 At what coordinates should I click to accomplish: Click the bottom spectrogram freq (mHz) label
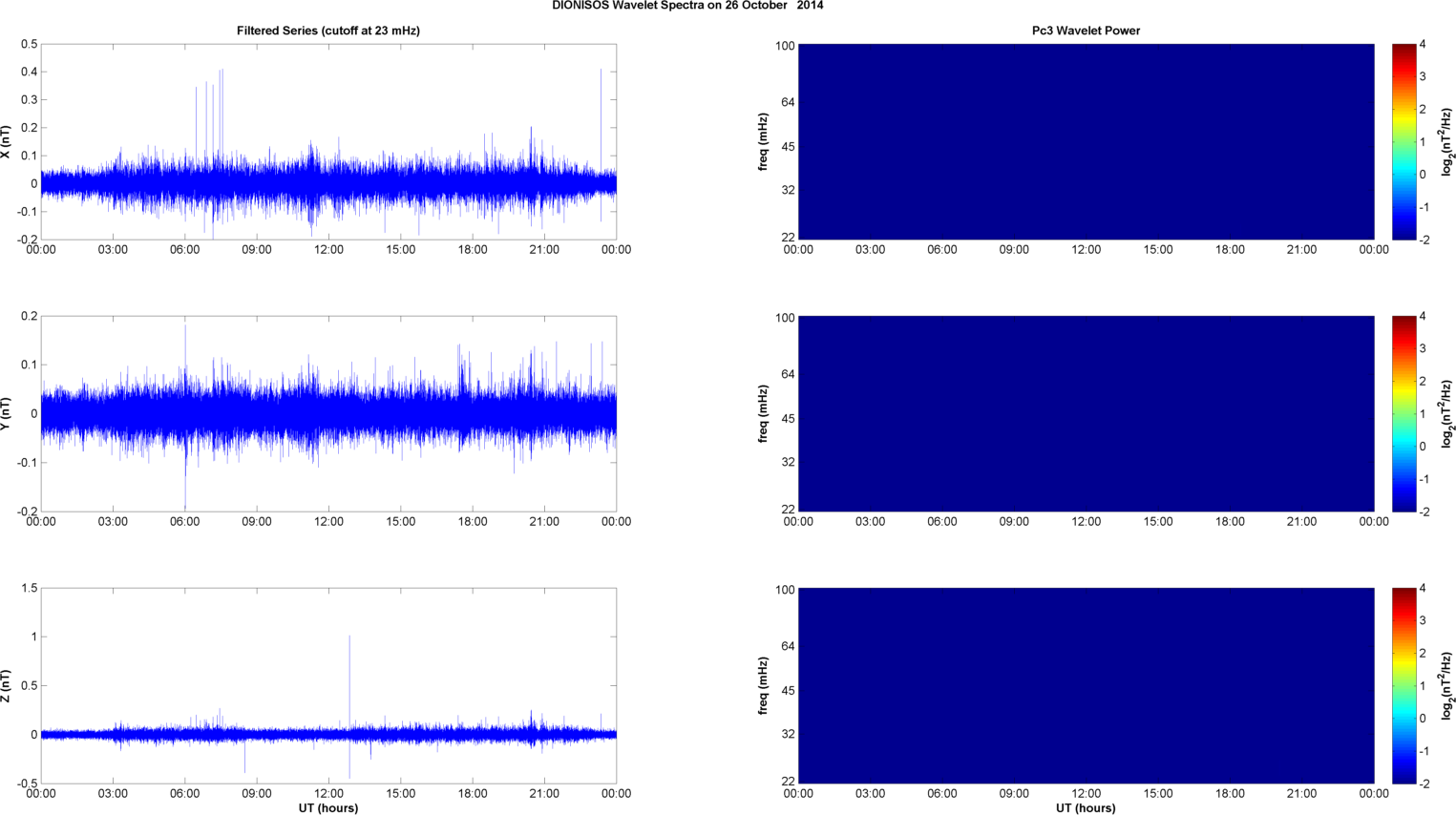(x=764, y=686)
